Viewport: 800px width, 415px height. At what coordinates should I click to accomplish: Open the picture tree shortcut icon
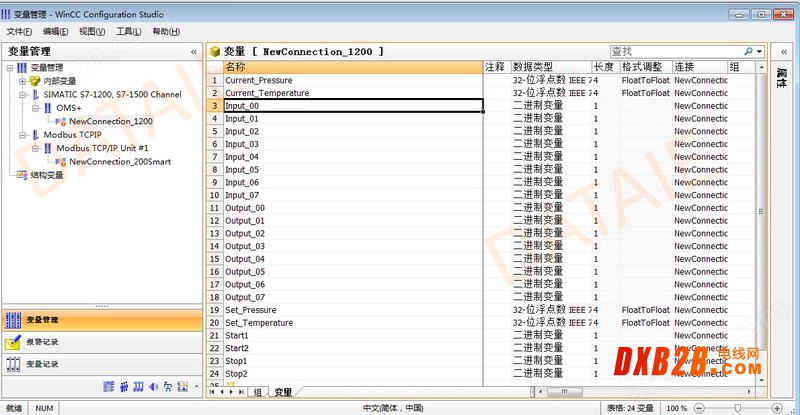click(168, 387)
